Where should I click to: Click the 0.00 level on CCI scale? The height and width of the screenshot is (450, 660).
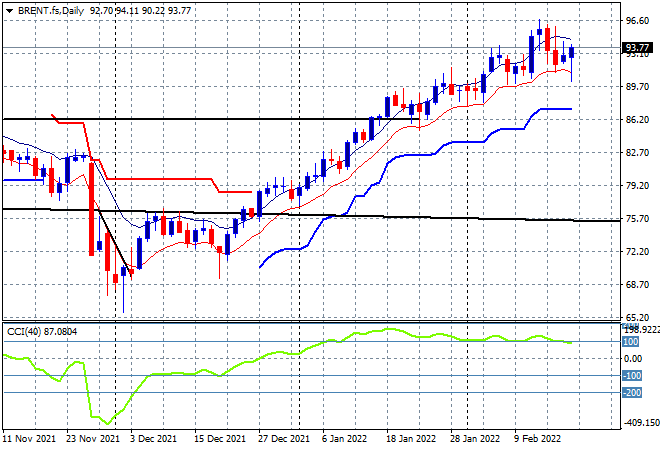633,359
